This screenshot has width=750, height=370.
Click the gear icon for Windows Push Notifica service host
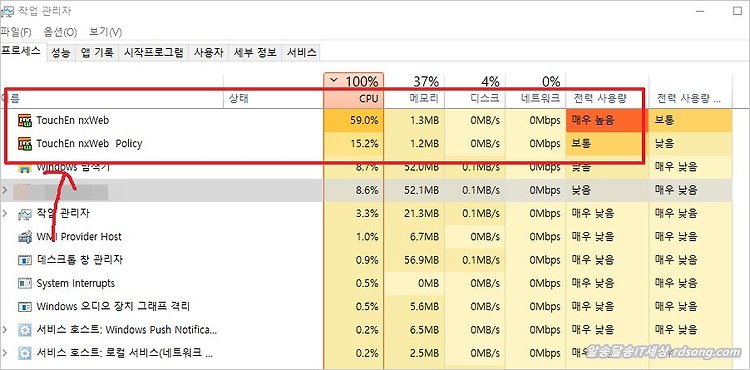(x=24, y=330)
